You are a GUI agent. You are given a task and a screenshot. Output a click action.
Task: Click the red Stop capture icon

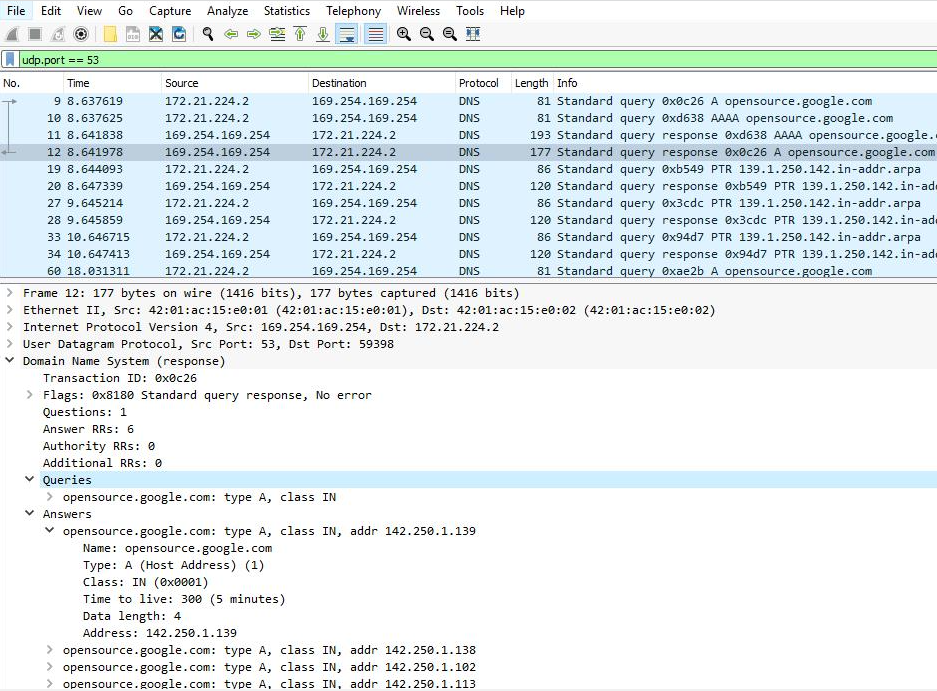tap(33, 33)
